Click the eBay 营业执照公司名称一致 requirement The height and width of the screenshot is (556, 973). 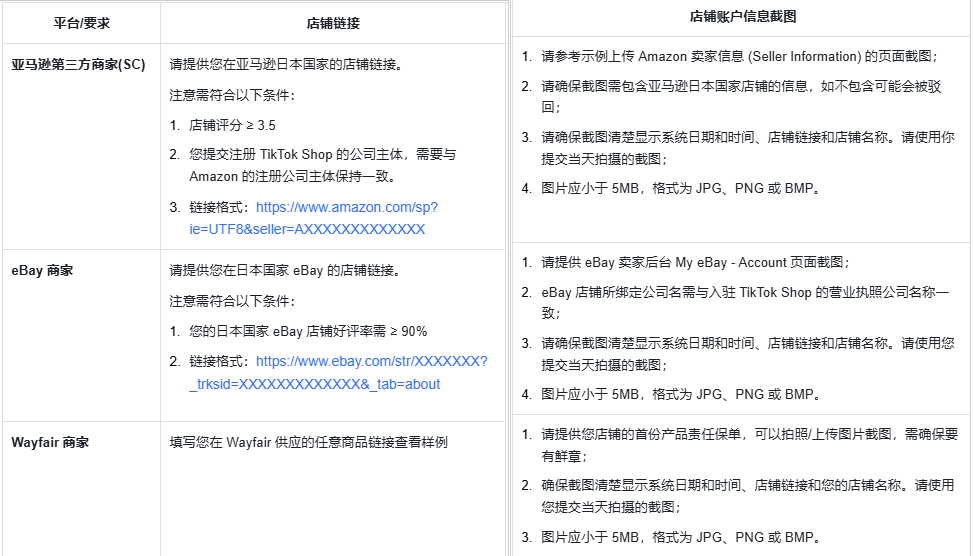745,302
